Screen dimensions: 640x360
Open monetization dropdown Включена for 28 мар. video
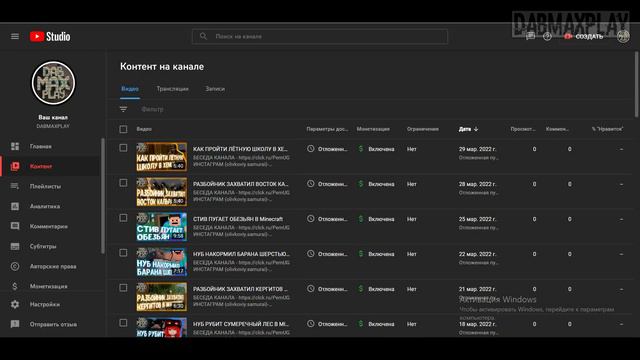point(381,184)
